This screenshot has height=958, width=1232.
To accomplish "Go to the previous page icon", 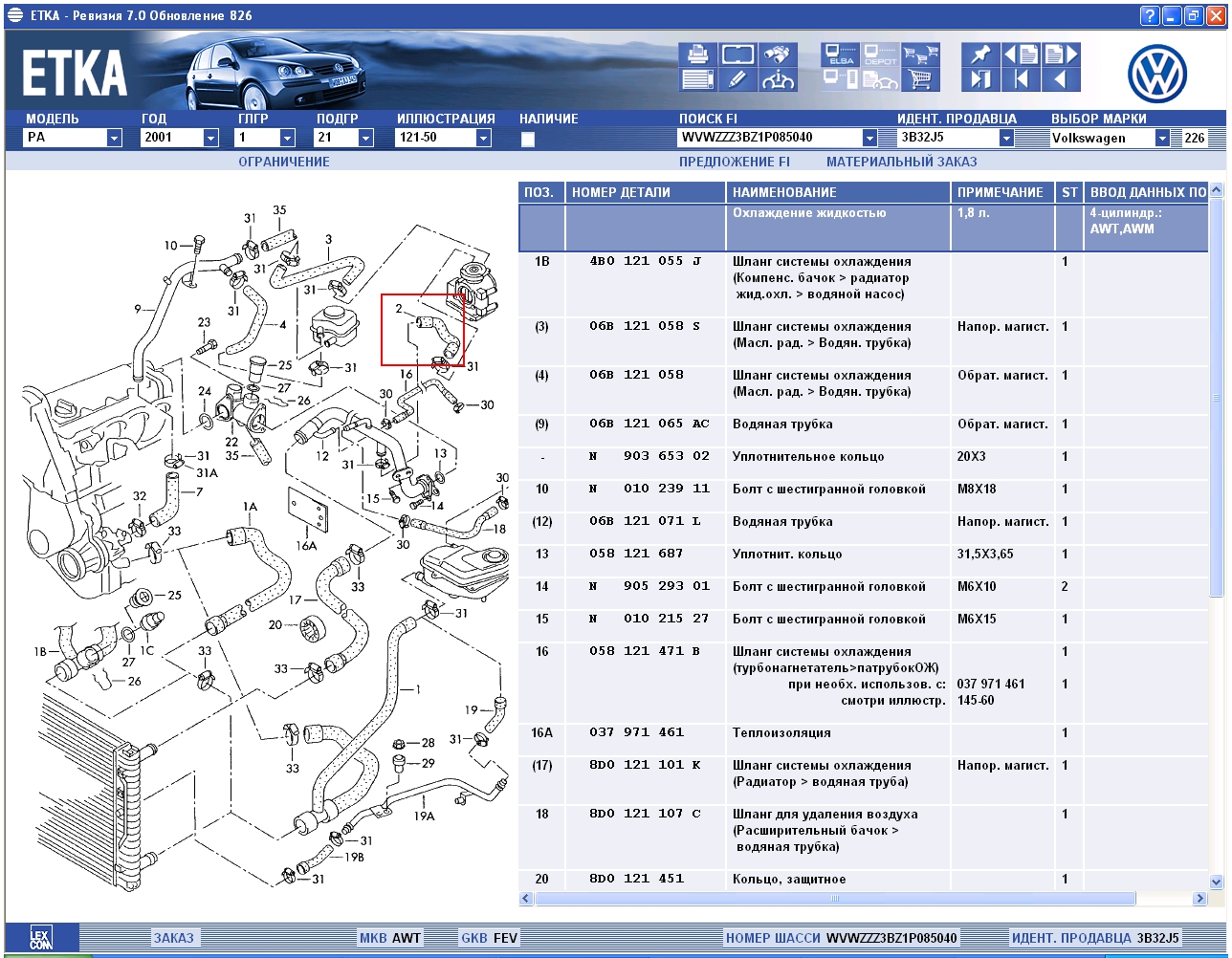I will [1021, 54].
